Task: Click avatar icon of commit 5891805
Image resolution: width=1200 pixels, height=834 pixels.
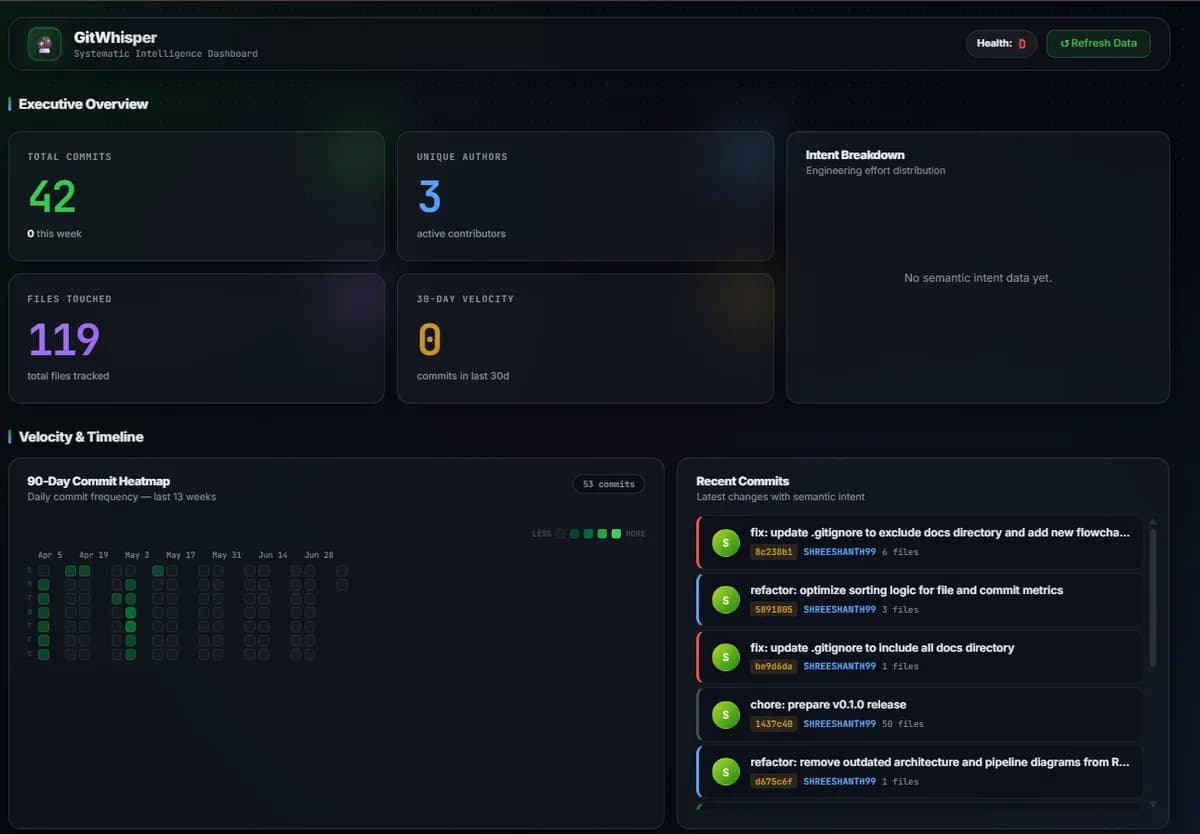Action: pos(725,599)
